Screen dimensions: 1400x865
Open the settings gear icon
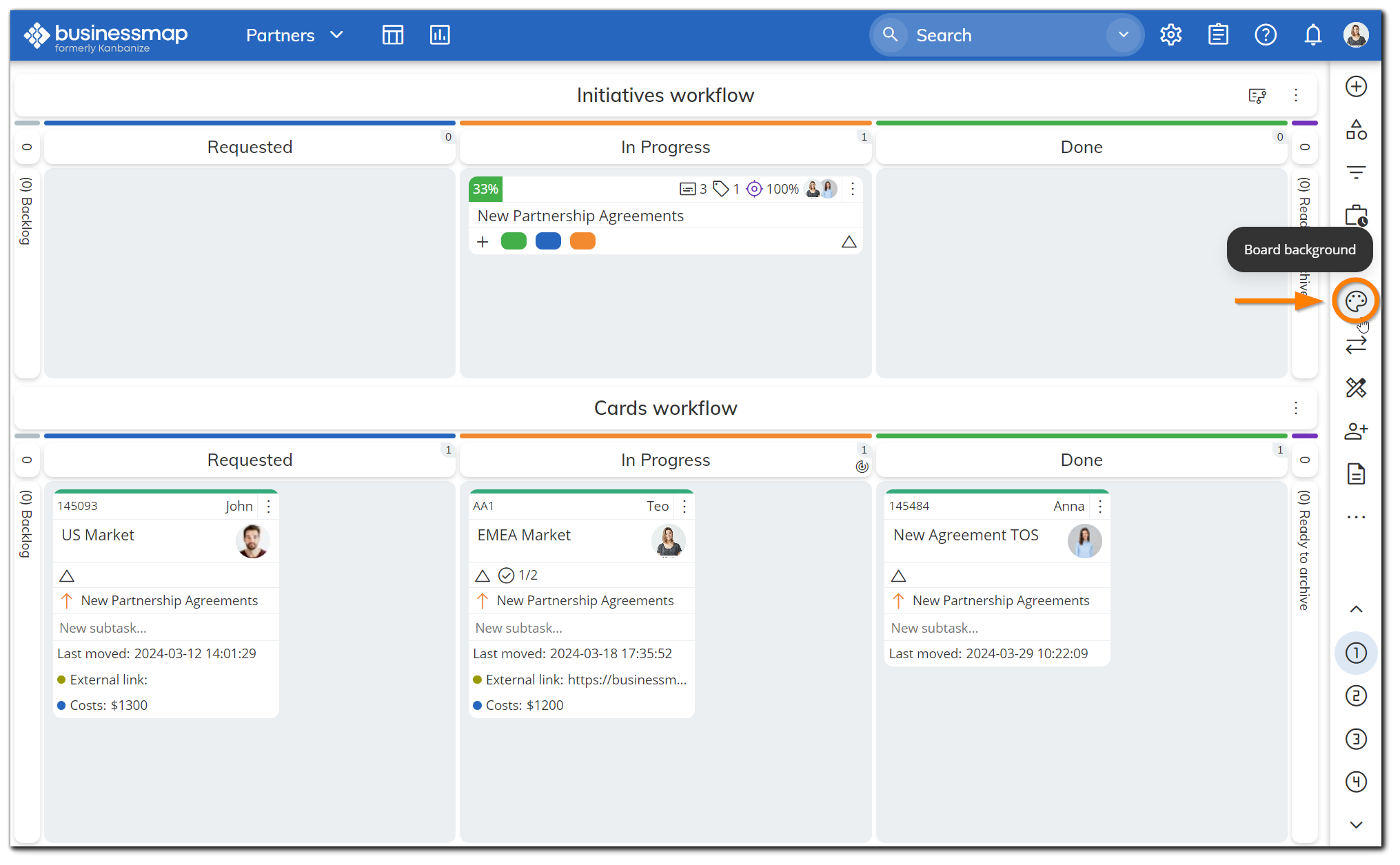click(1170, 34)
